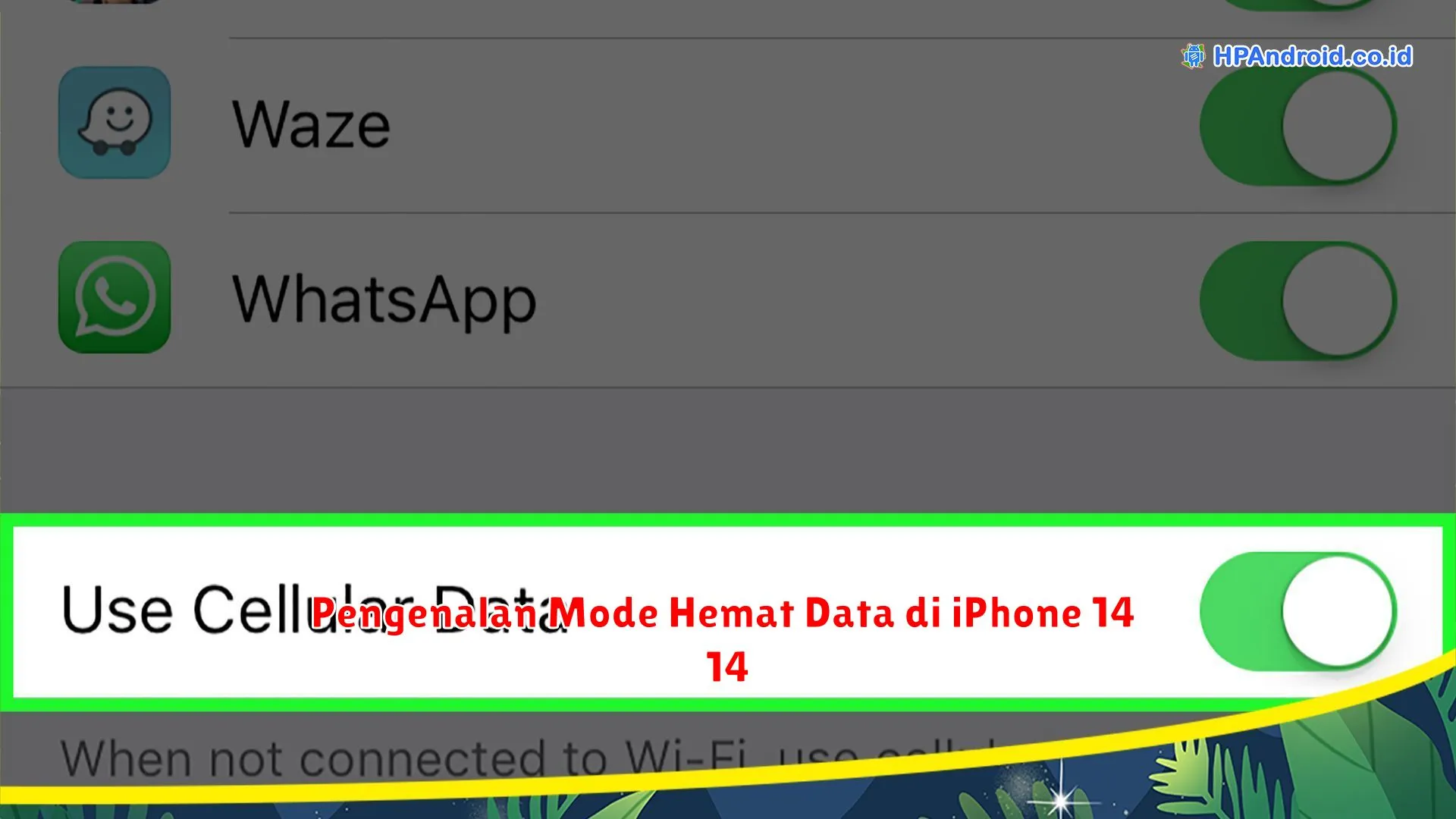Click the HPAndroid robot logo icon
This screenshot has width=1456, height=819.
[x=1193, y=56]
